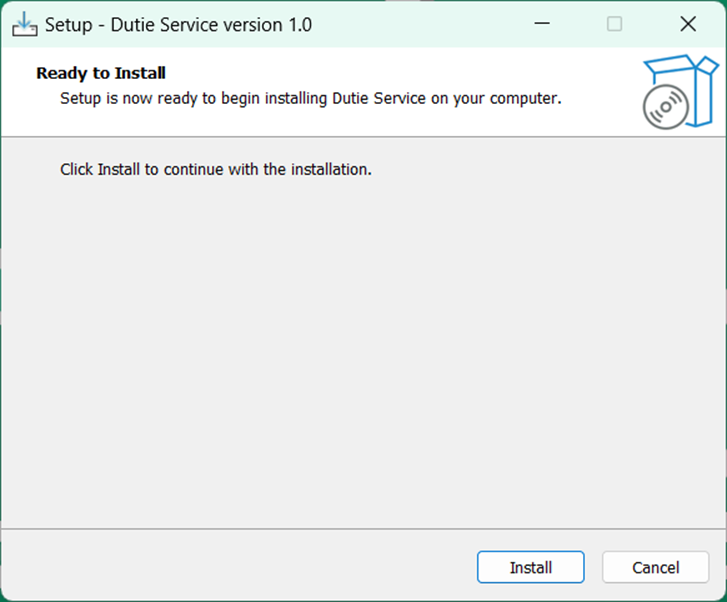Click the "Click Install to continue" instruction text
This screenshot has width=727, height=602.
point(216,169)
